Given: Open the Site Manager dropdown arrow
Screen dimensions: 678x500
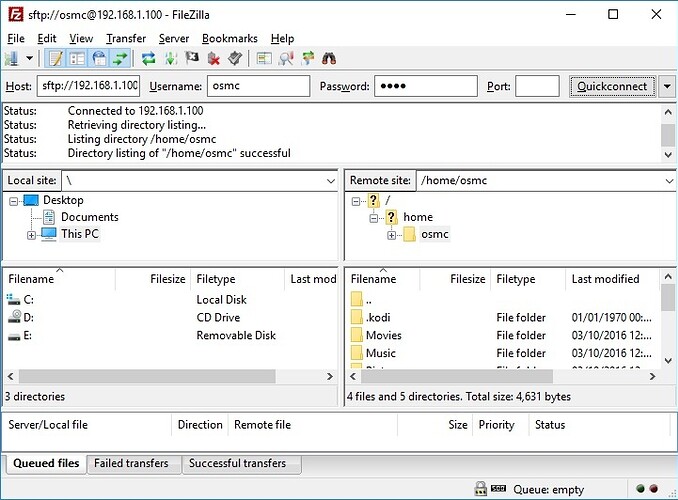Looking at the screenshot, I should click(29, 58).
